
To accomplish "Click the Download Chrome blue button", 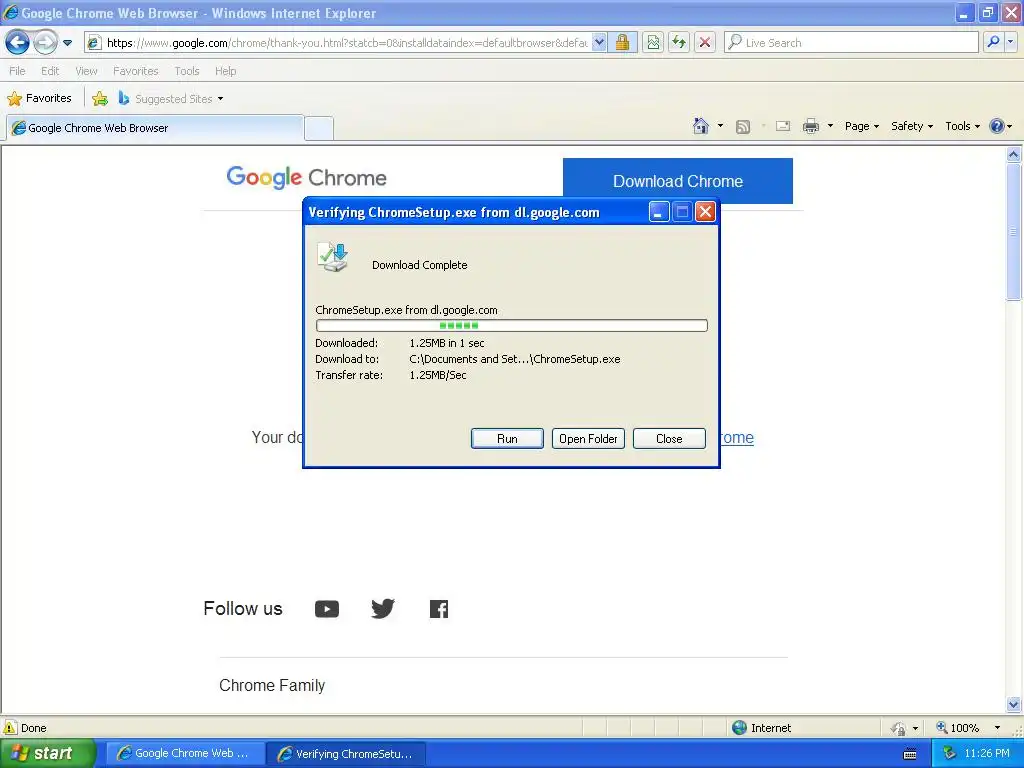I will tap(678, 181).
